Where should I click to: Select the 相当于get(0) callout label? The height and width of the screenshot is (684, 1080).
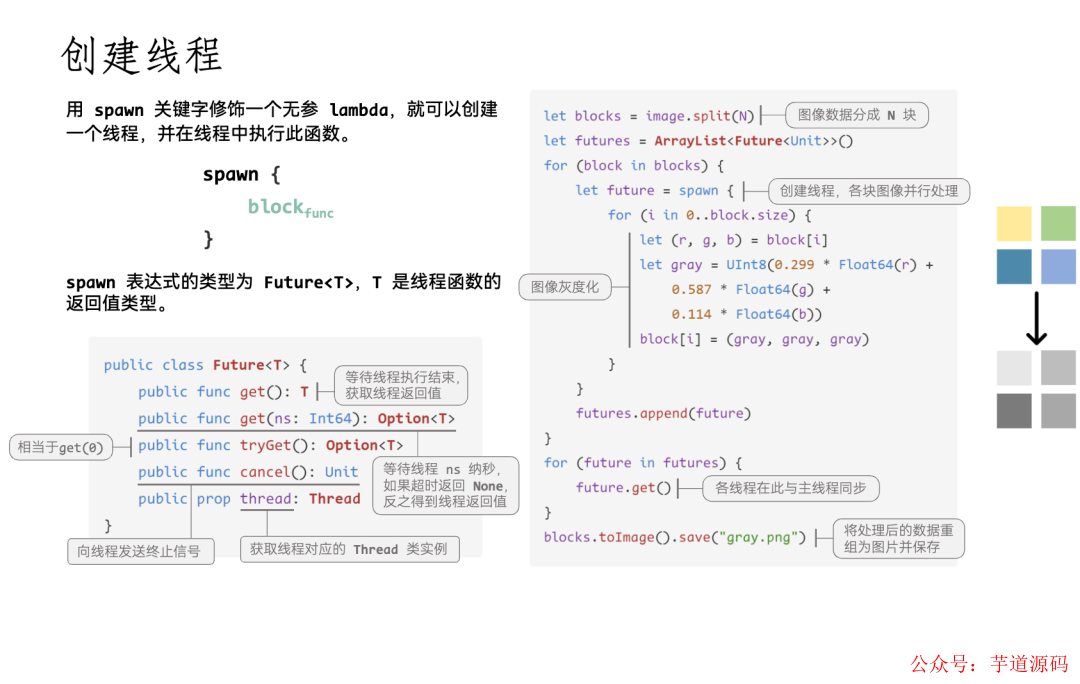[x=62, y=447]
